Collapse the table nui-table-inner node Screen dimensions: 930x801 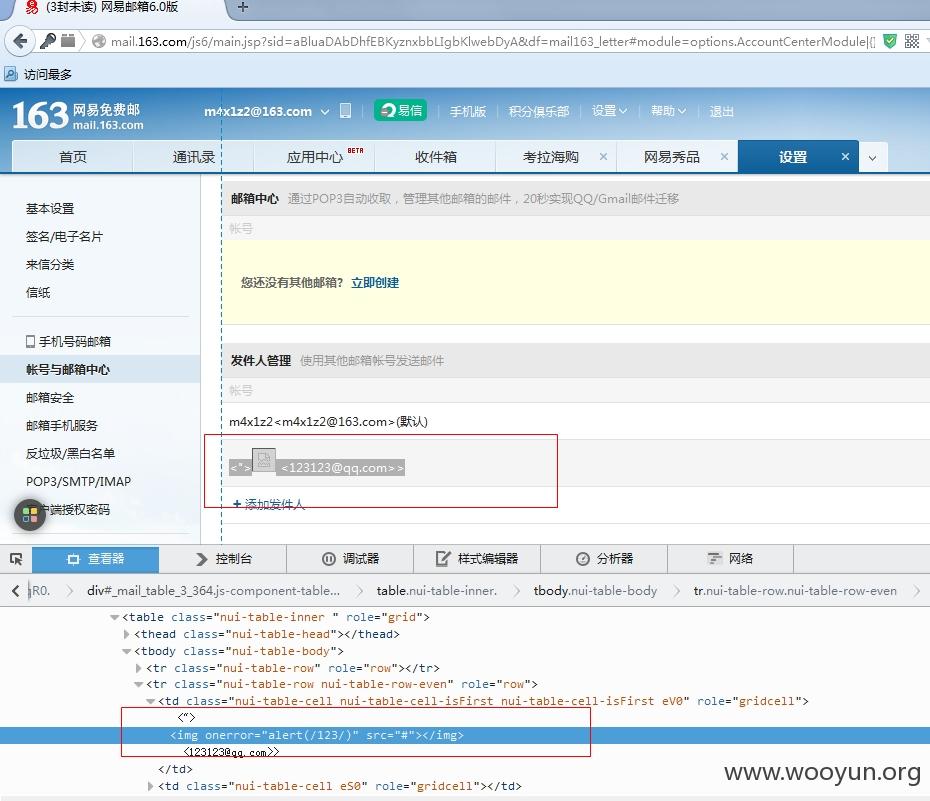(114, 617)
